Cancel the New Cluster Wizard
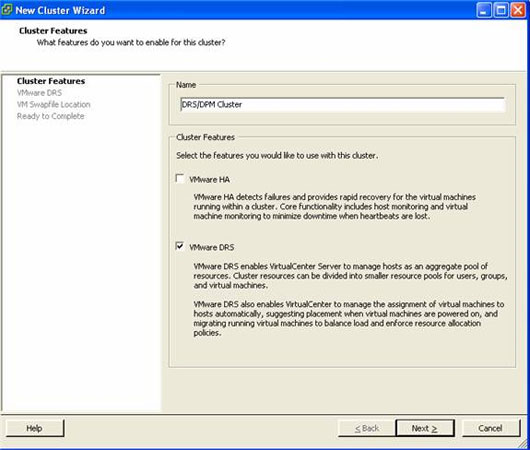The width and height of the screenshot is (530, 450). (x=490, y=428)
